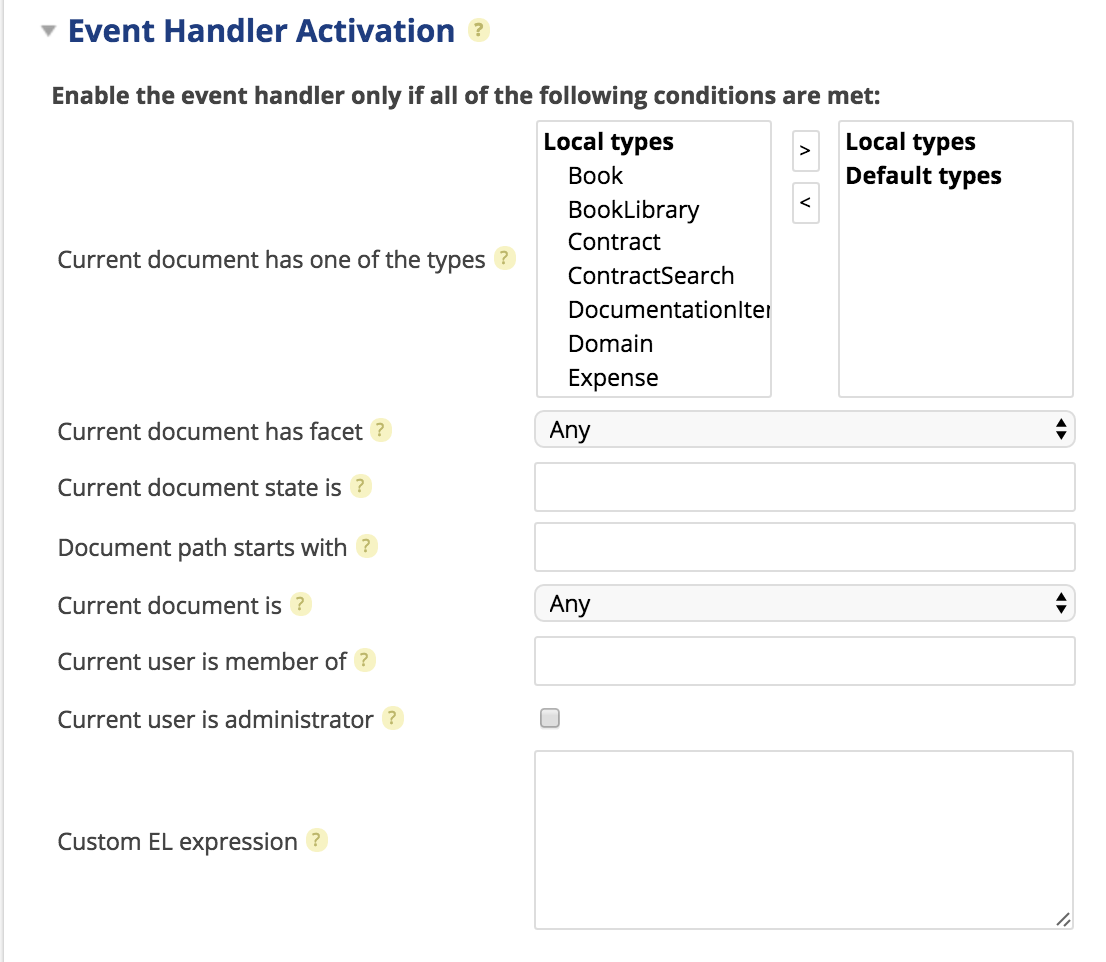Click the move-right arrow button

pyautogui.click(x=805, y=151)
